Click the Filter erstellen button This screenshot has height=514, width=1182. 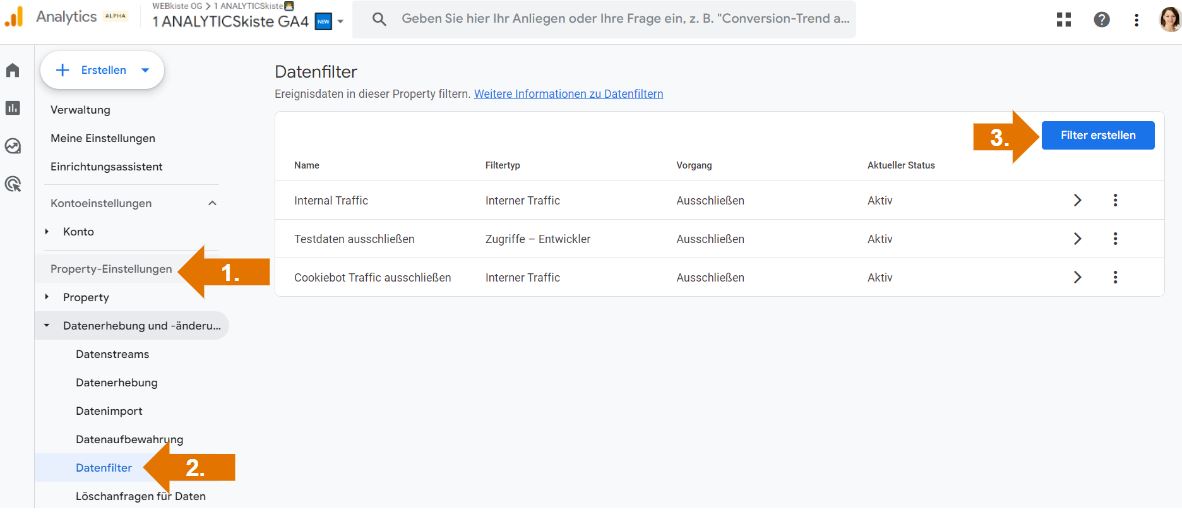click(x=1097, y=135)
